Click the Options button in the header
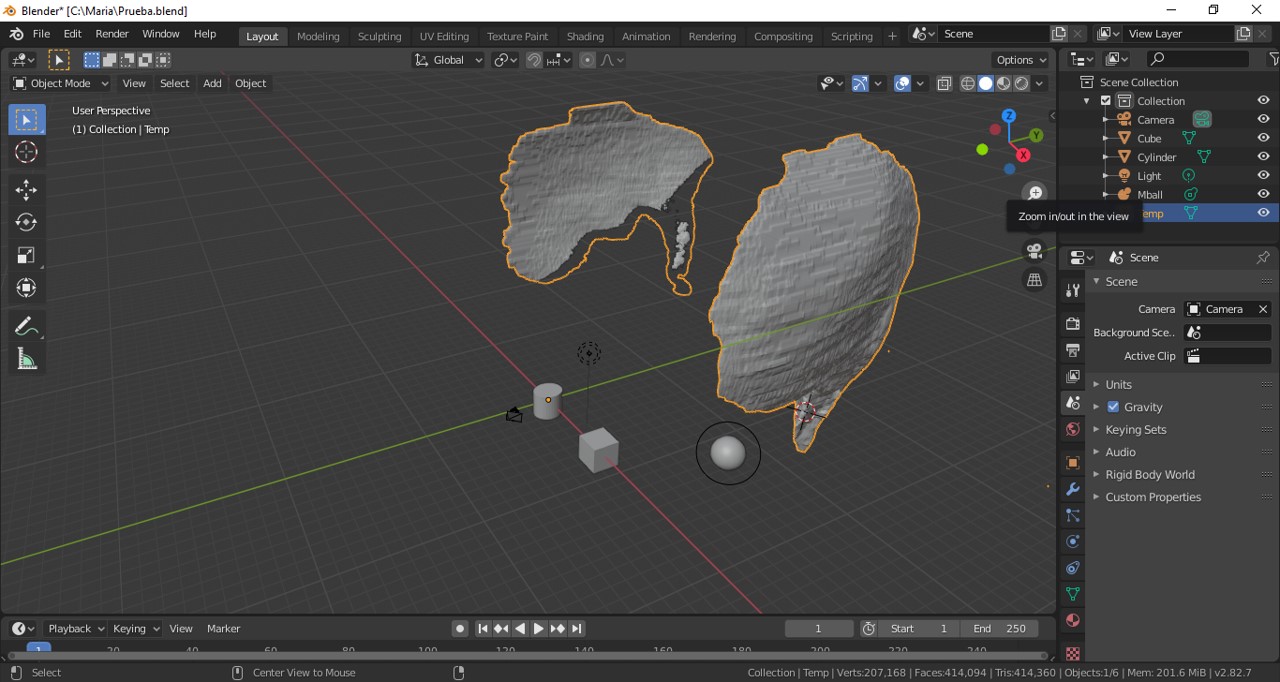Viewport: 1280px width, 682px height. click(x=1021, y=60)
